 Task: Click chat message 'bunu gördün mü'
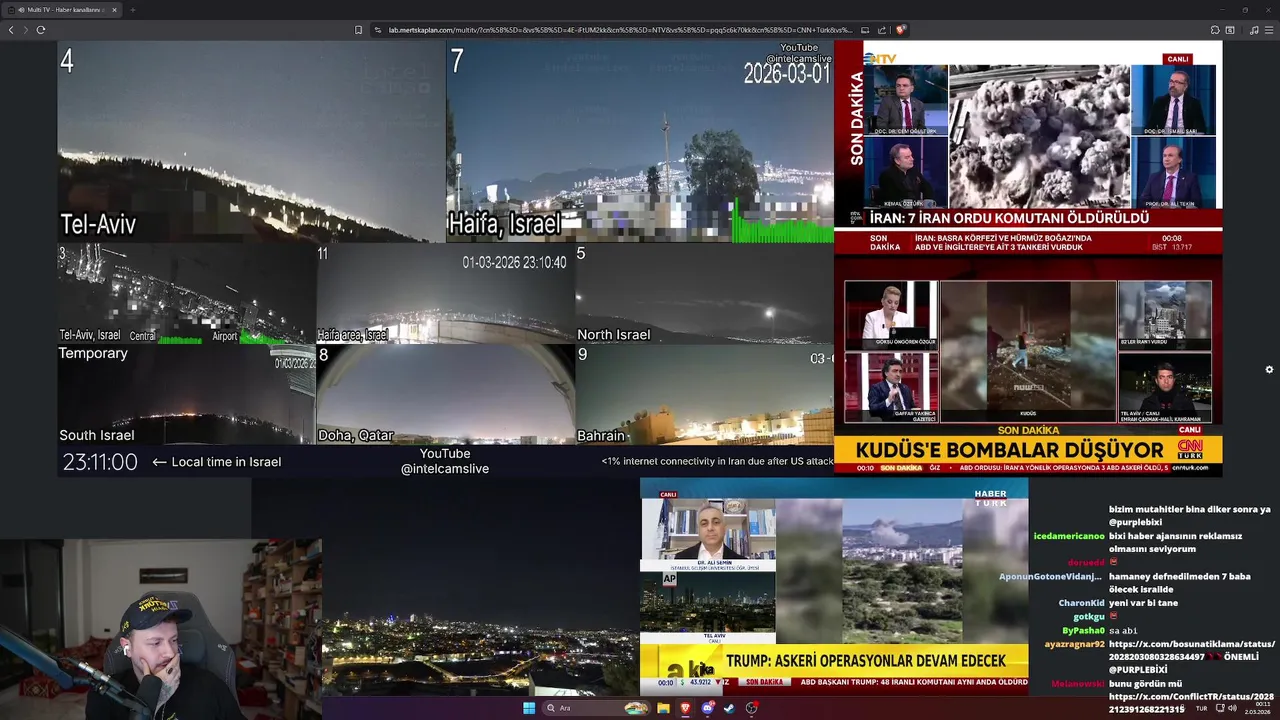[x=1145, y=684]
